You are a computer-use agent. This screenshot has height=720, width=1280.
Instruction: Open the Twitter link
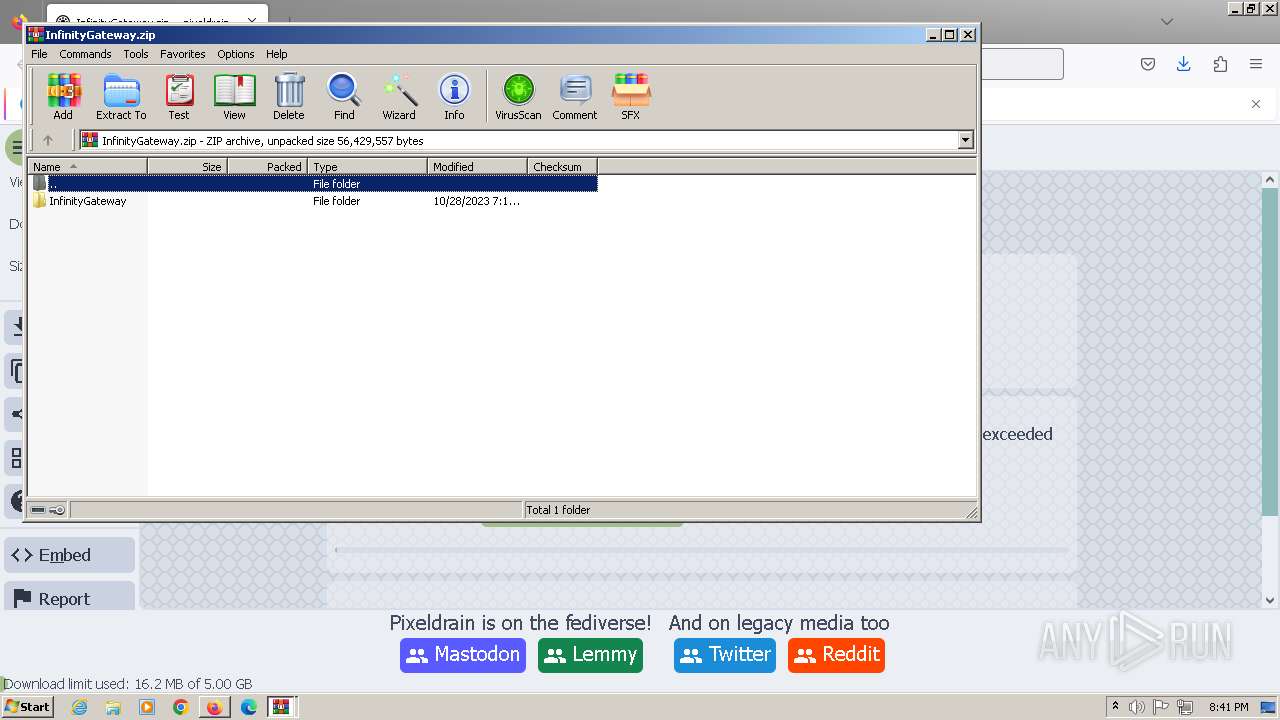tap(725, 655)
